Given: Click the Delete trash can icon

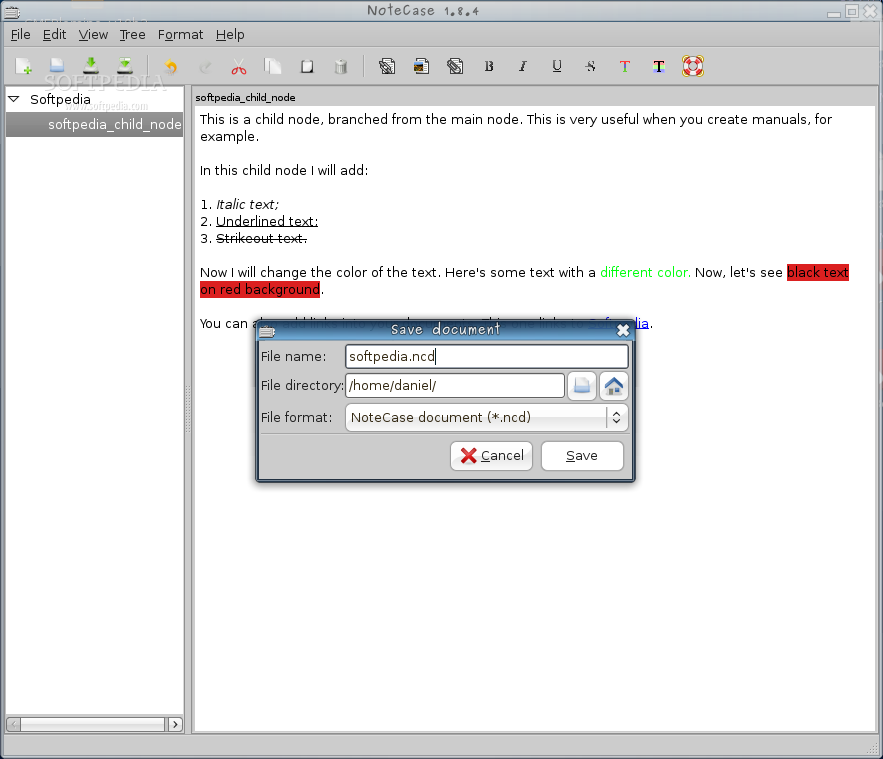Looking at the screenshot, I should coord(341,66).
